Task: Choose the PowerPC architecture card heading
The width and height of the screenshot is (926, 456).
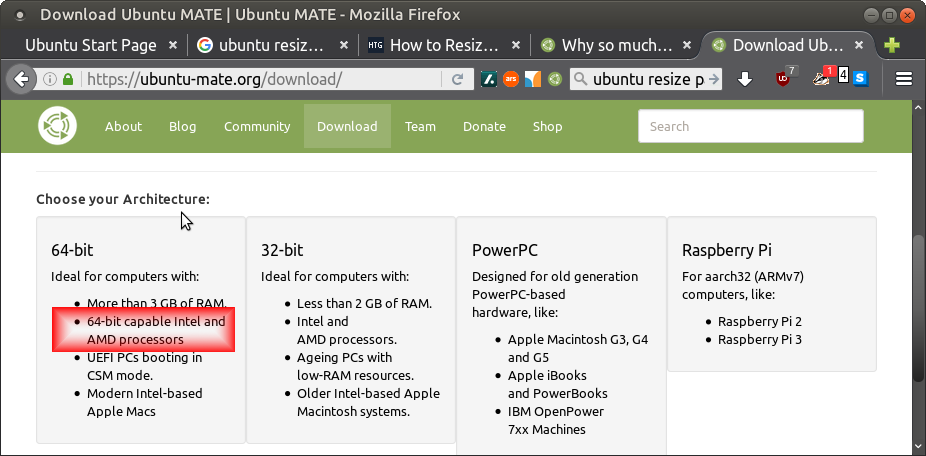Action: click(505, 250)
